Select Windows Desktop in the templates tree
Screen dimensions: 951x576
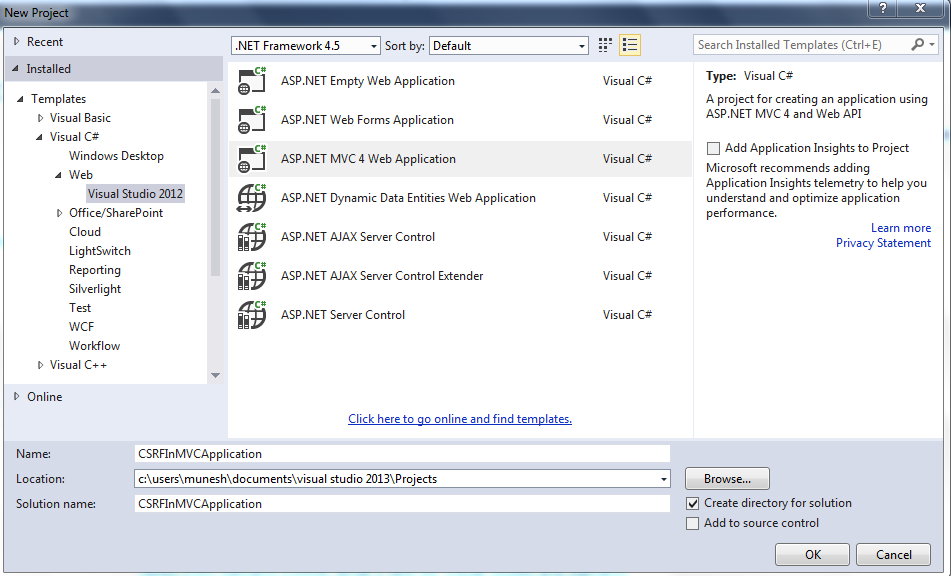click(x=116, y=156)
